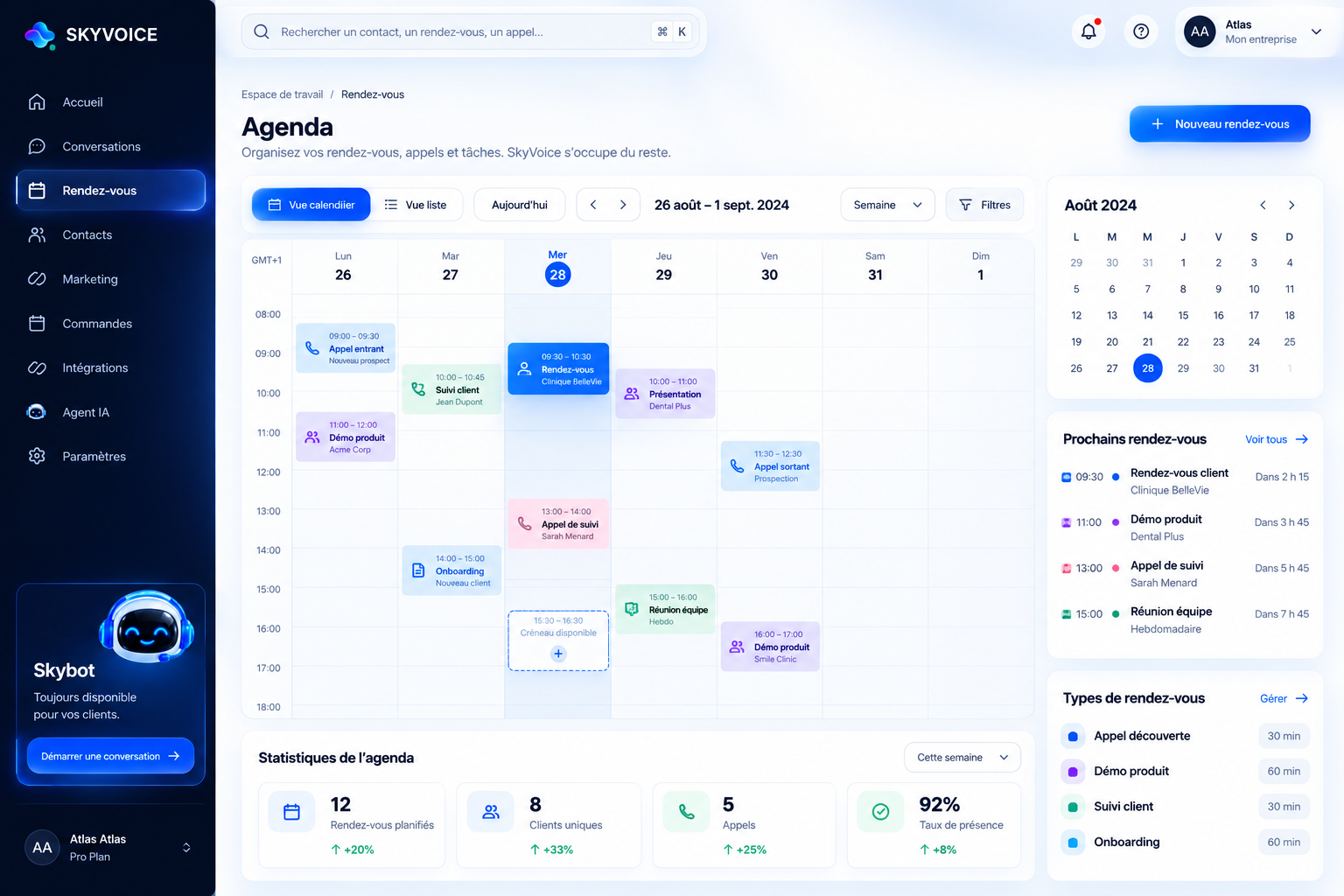
Task: Open the help question mark icon
Action: (x=1141, y=31)
